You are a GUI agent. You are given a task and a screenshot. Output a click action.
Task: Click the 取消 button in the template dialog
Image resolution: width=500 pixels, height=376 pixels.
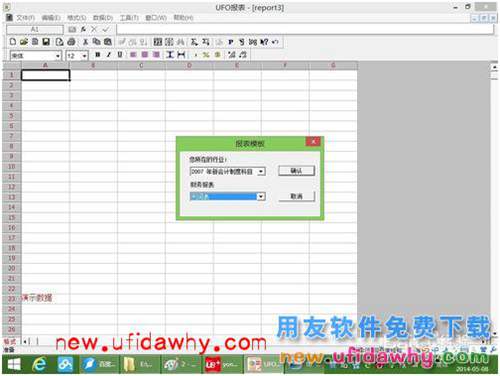click(296, 196)
